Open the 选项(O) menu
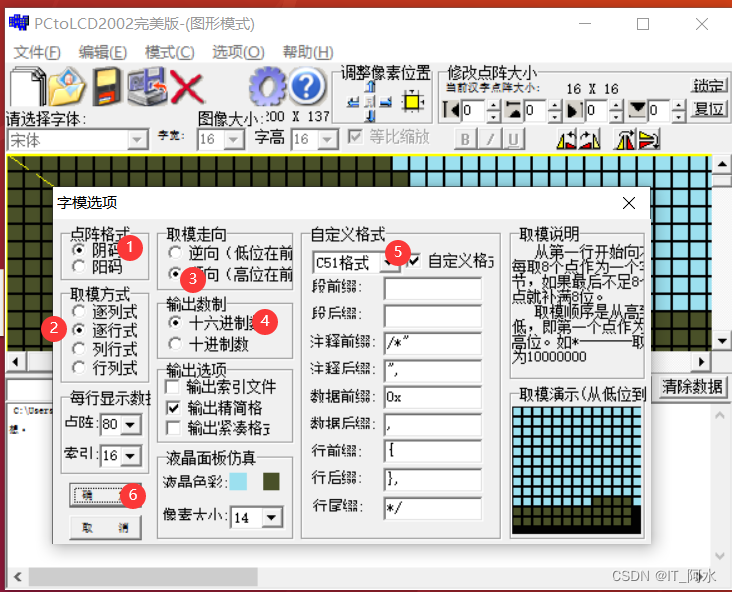 (x=238, y=52)
